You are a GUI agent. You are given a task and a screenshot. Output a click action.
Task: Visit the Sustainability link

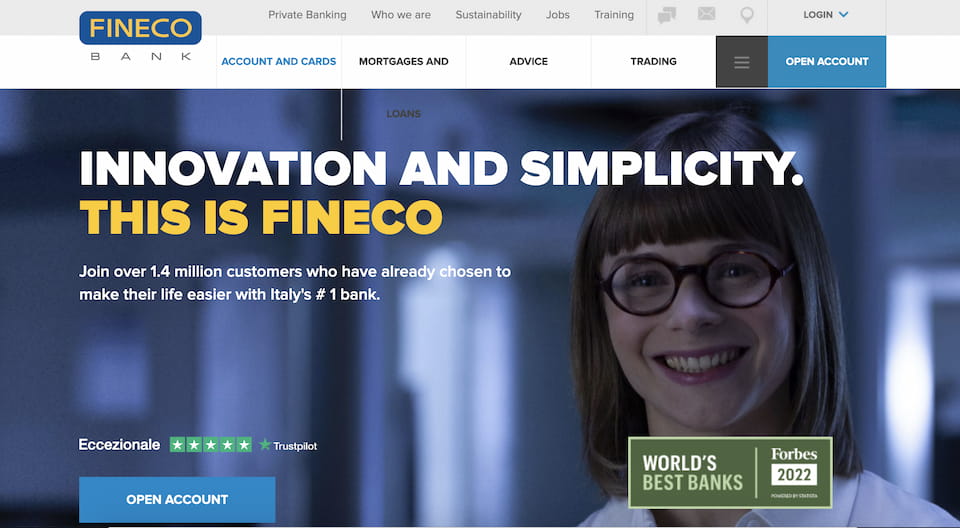pos(489,15)
